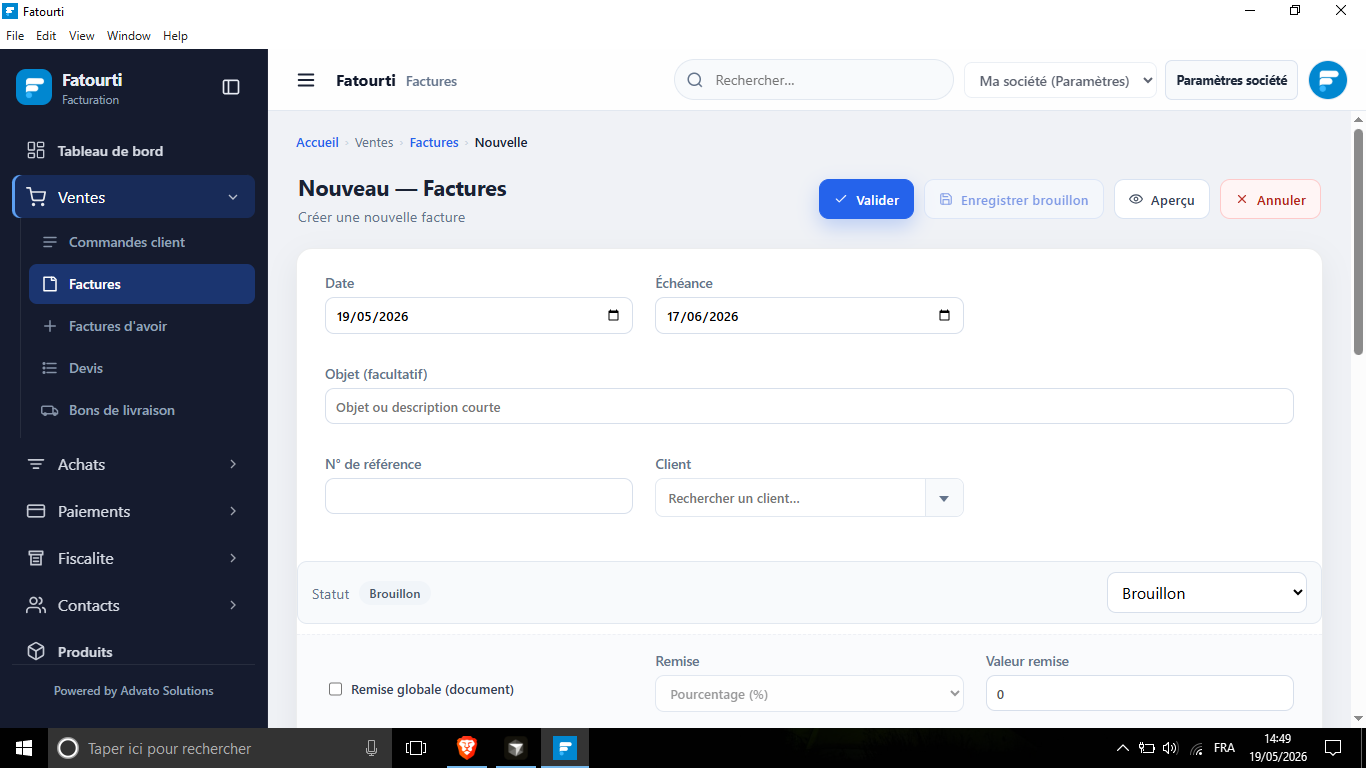Expand the Contacts section chevron
1366x768 pixels.
coord(233,605)
